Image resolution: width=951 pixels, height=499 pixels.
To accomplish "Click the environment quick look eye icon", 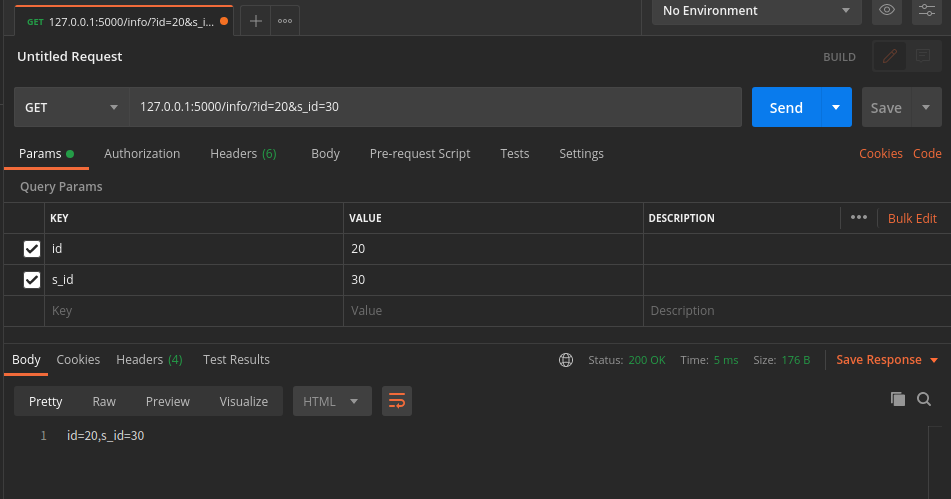I will coord(886,11).
